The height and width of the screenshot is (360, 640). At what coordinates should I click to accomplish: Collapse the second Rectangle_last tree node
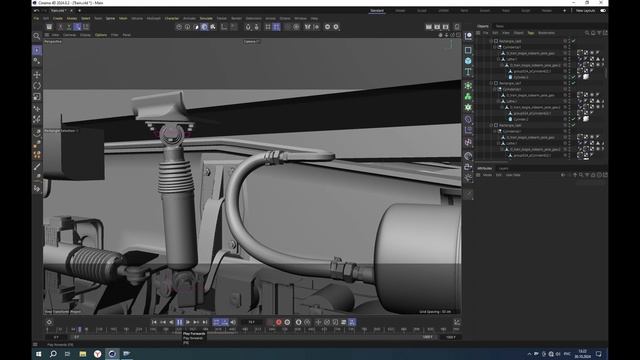pos(491,83)
